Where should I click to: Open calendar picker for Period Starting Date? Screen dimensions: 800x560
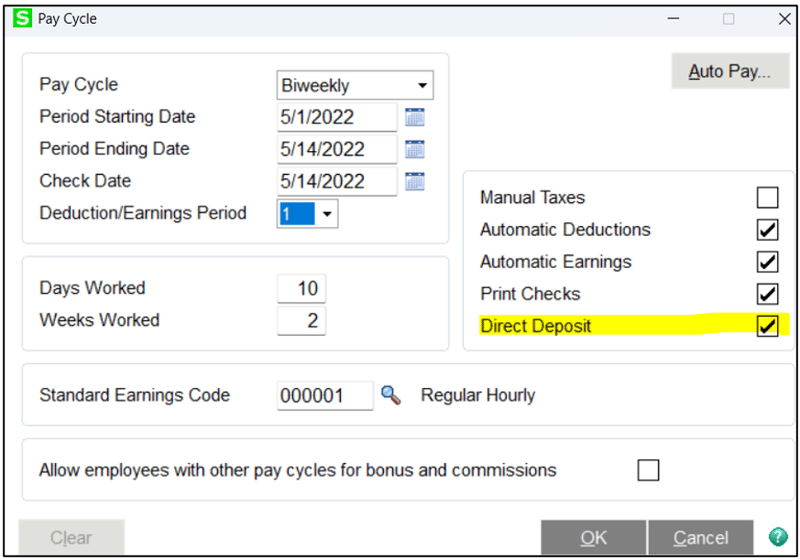(415, 117)
